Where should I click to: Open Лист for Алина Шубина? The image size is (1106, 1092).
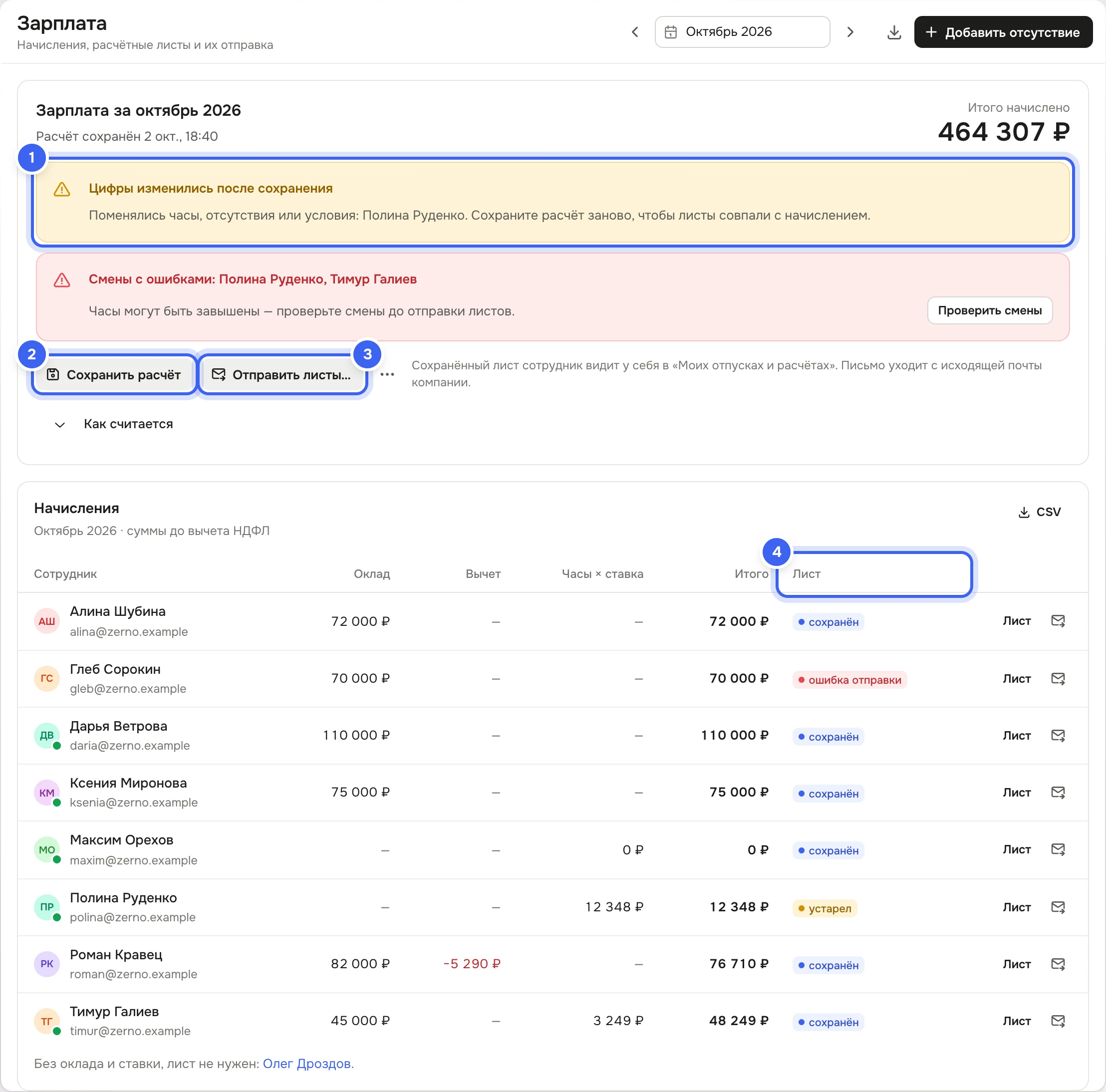click(1017, 621)
